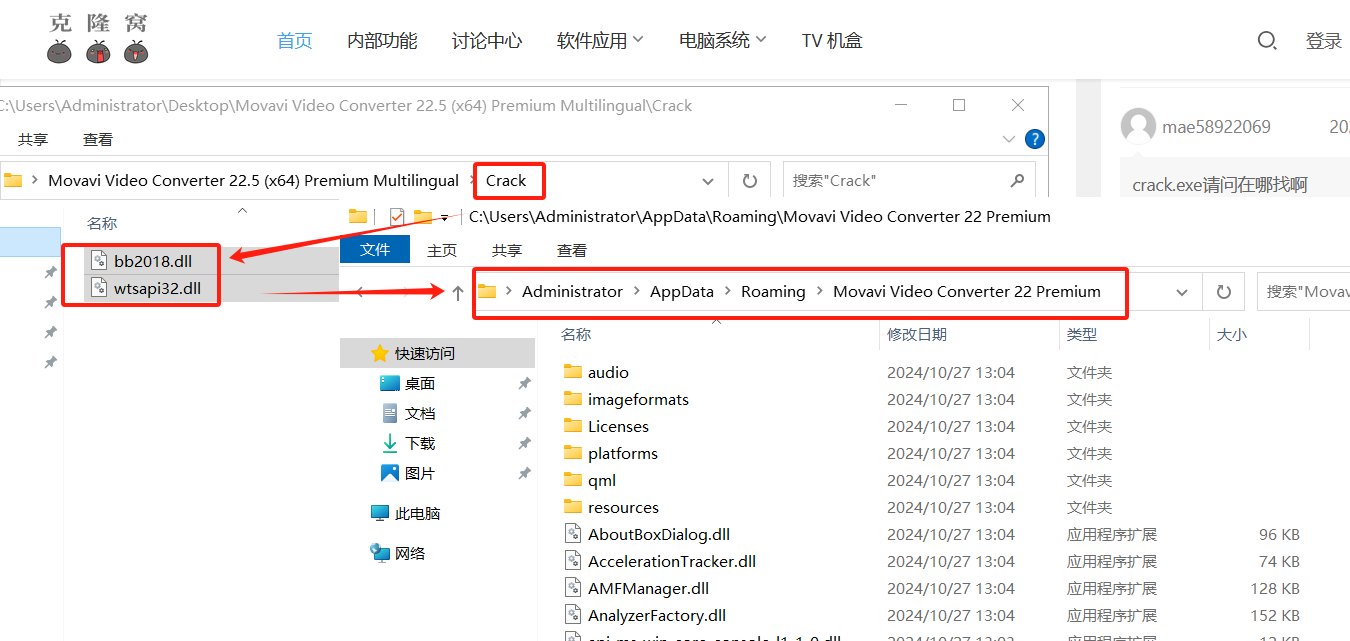Select the platforms folder icon
The height and width of the screenshot is (641, 1350).
[573, 453]
